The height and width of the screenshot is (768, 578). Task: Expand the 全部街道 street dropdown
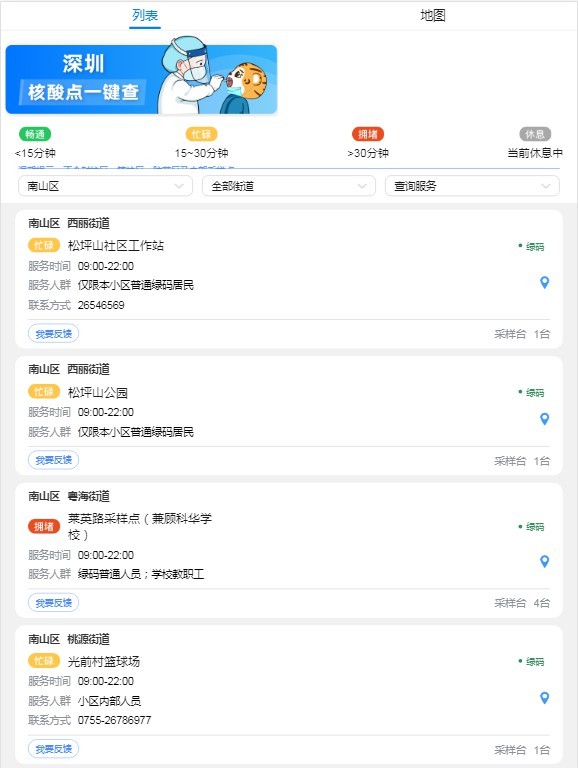click(x=289, y=186)
